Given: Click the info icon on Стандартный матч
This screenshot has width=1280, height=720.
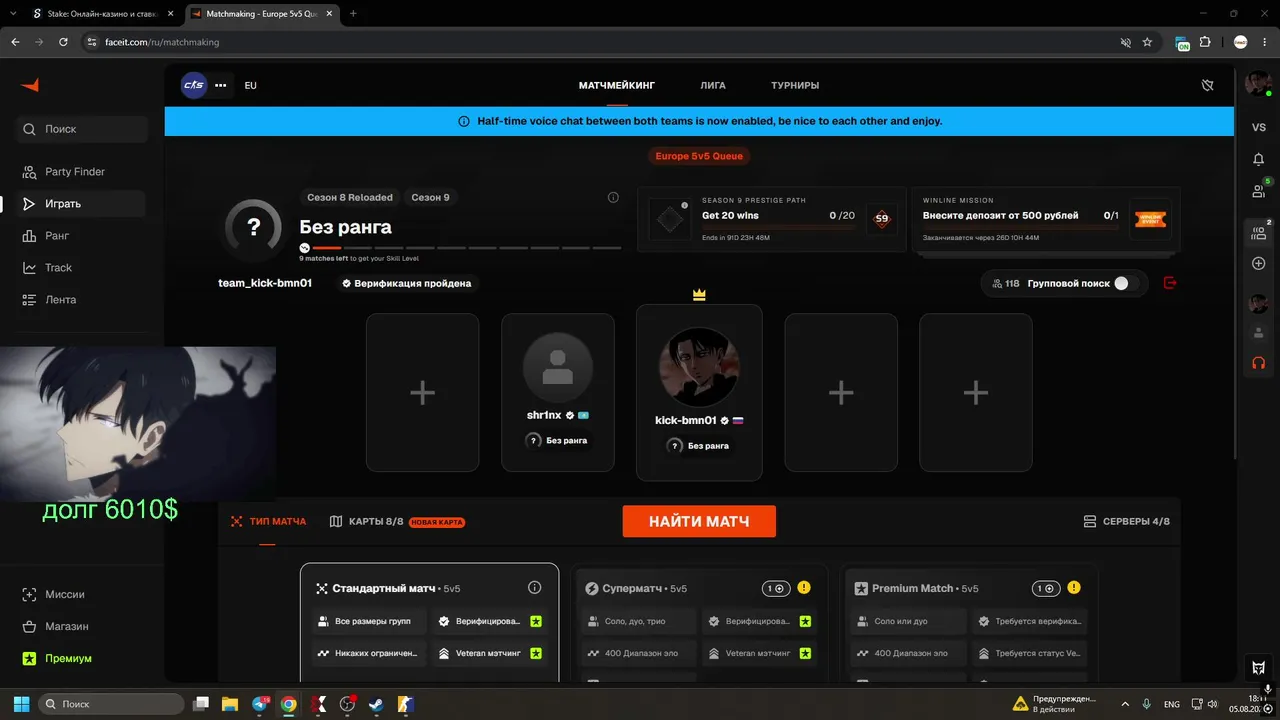Looking at the screenshot, I should pyautogui.click(x=534, y=588).
